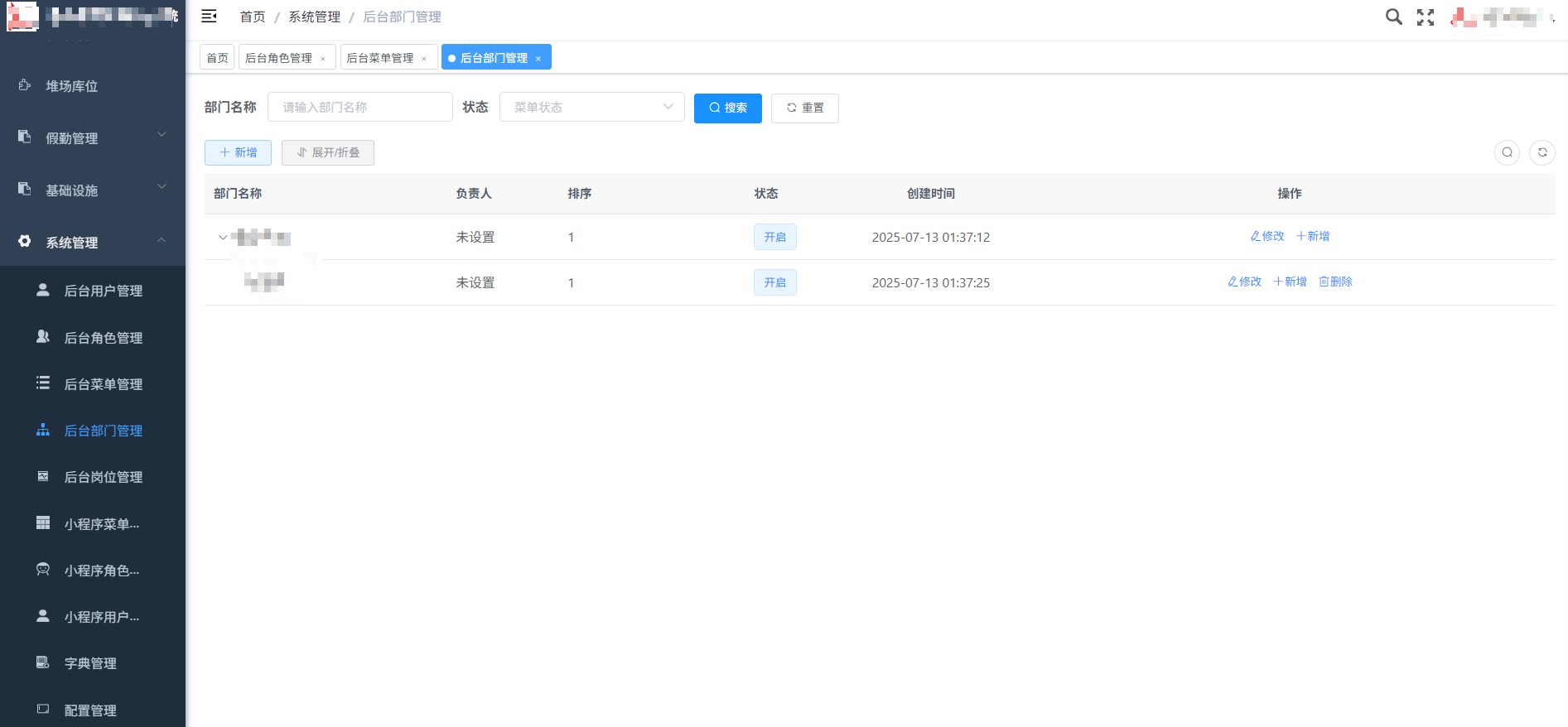The height and width of the screenshot is (727, 1568).
Task: Refresh the table with round refresh icon
Action: (x=1542, y=152)
